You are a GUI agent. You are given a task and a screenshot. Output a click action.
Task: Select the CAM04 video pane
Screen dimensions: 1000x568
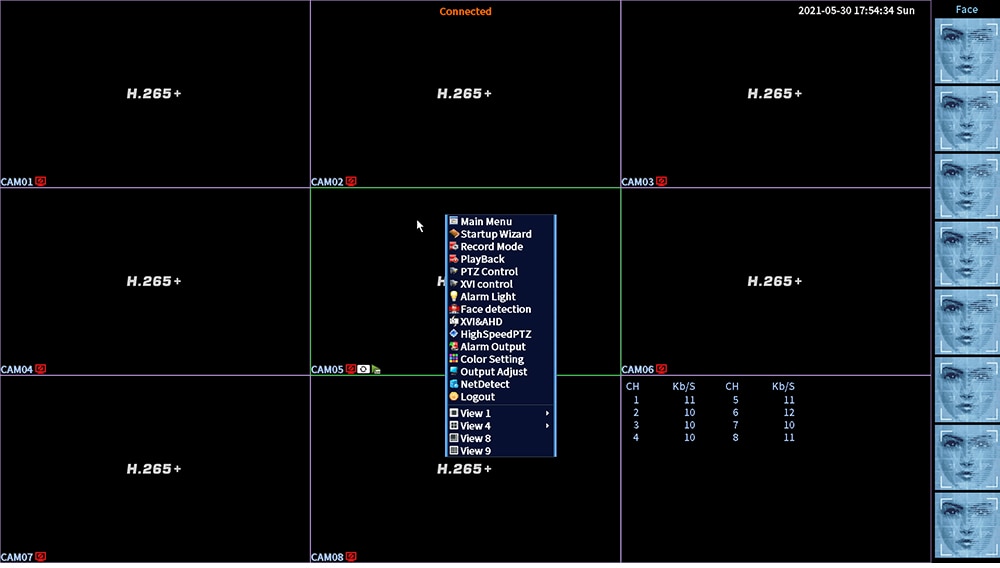point(155,281)
